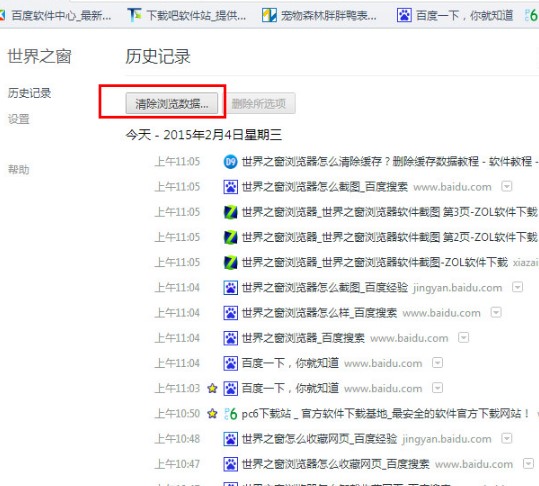Open history entry pc6下载站 官方软件下载基地
This screenshot has height=486, width=539.
click(x=386, y=414)
